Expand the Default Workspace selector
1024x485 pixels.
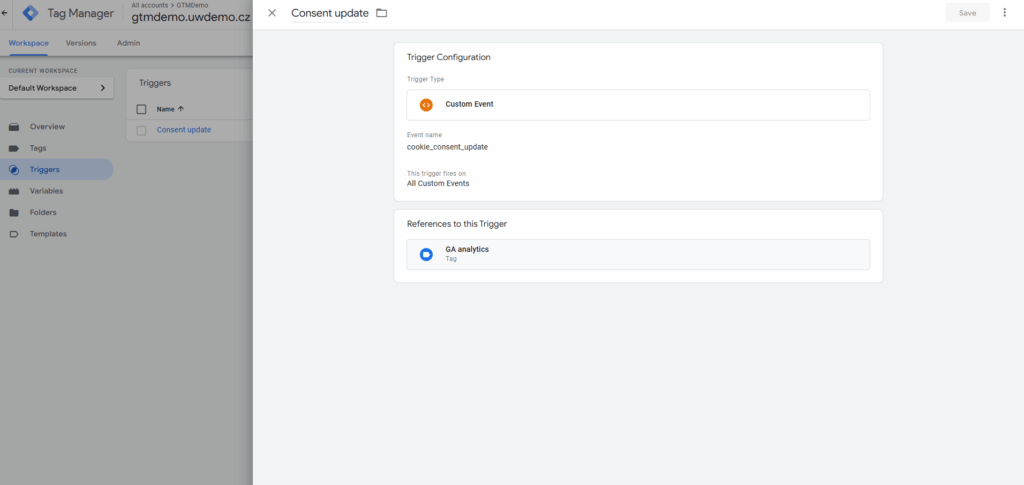(57, 88)
